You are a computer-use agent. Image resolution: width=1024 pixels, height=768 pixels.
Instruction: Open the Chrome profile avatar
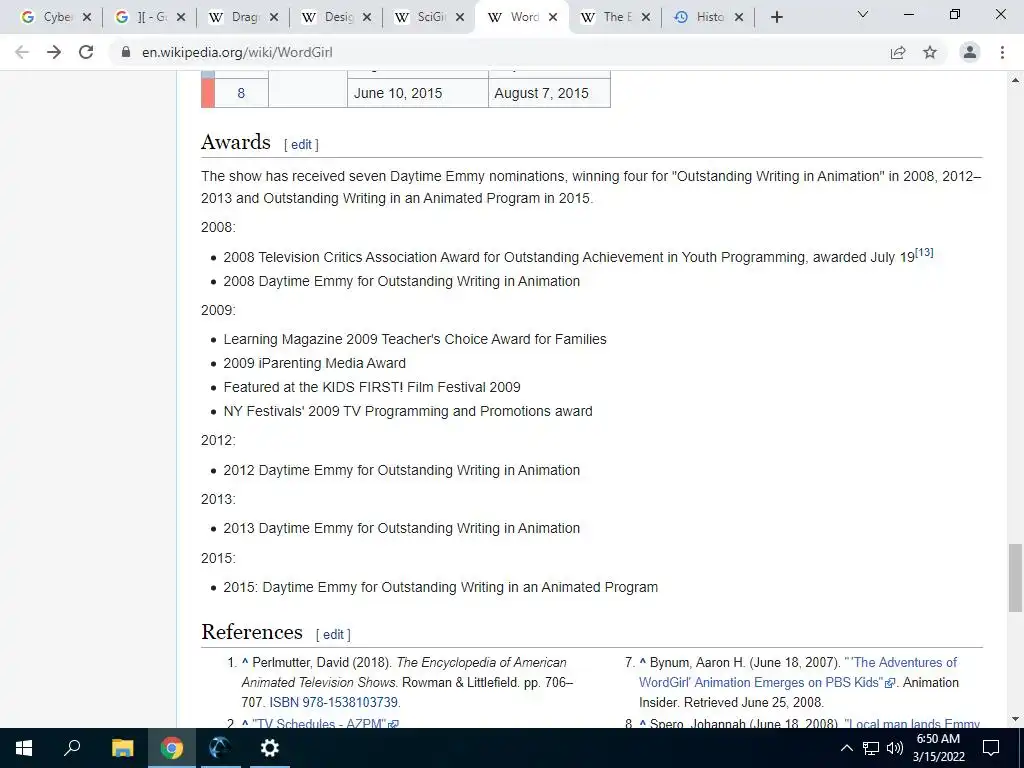coord(970,52)
